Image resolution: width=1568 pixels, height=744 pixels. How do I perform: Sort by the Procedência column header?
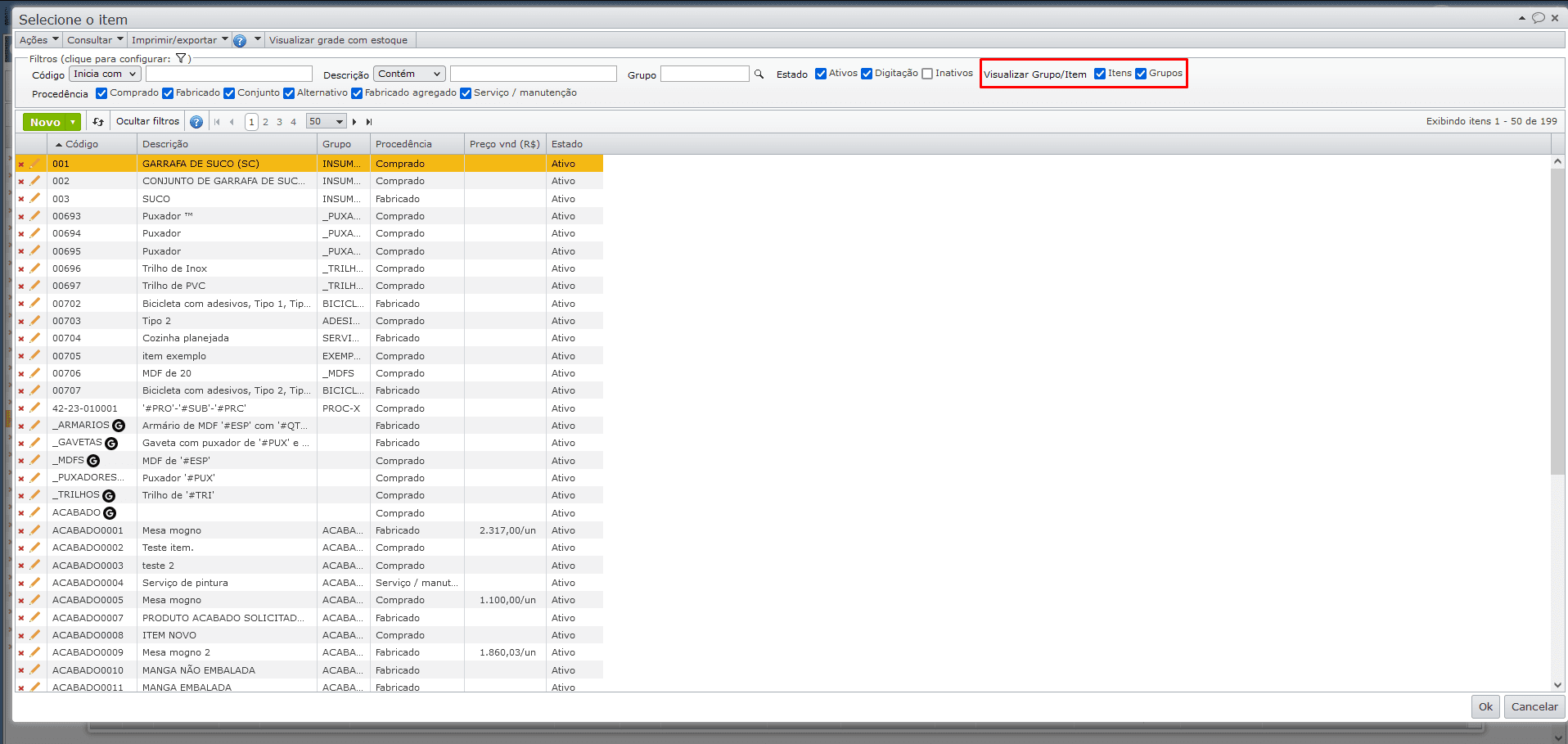point(417,144)
